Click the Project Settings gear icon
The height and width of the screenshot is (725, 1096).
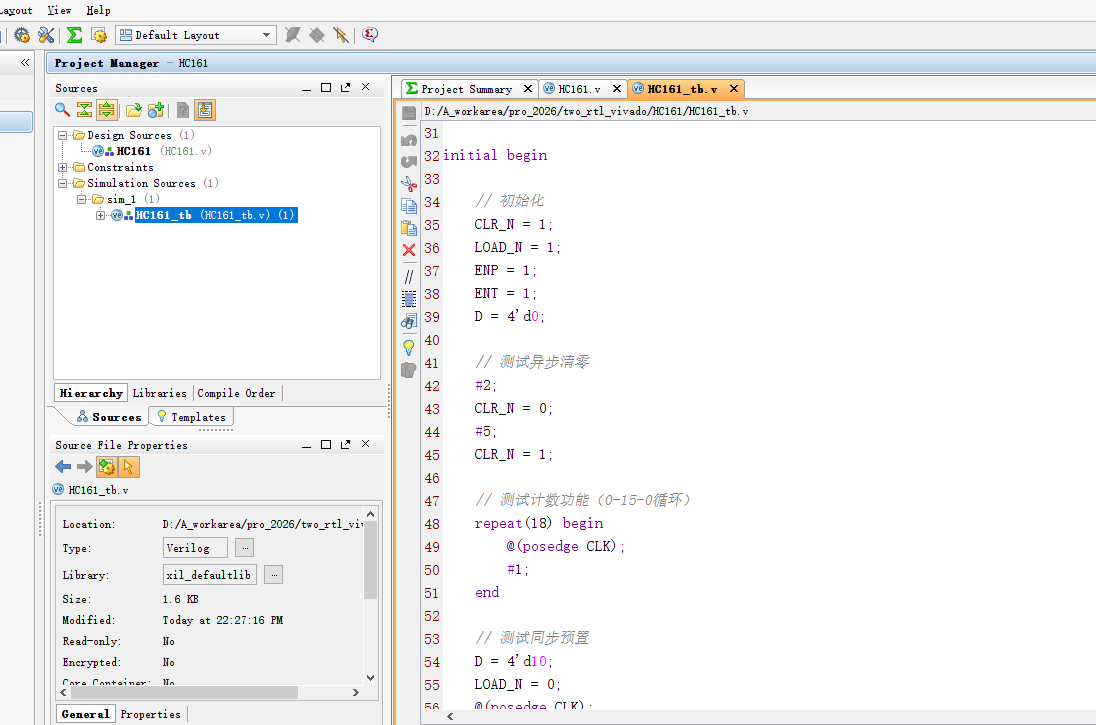[22, 35]
